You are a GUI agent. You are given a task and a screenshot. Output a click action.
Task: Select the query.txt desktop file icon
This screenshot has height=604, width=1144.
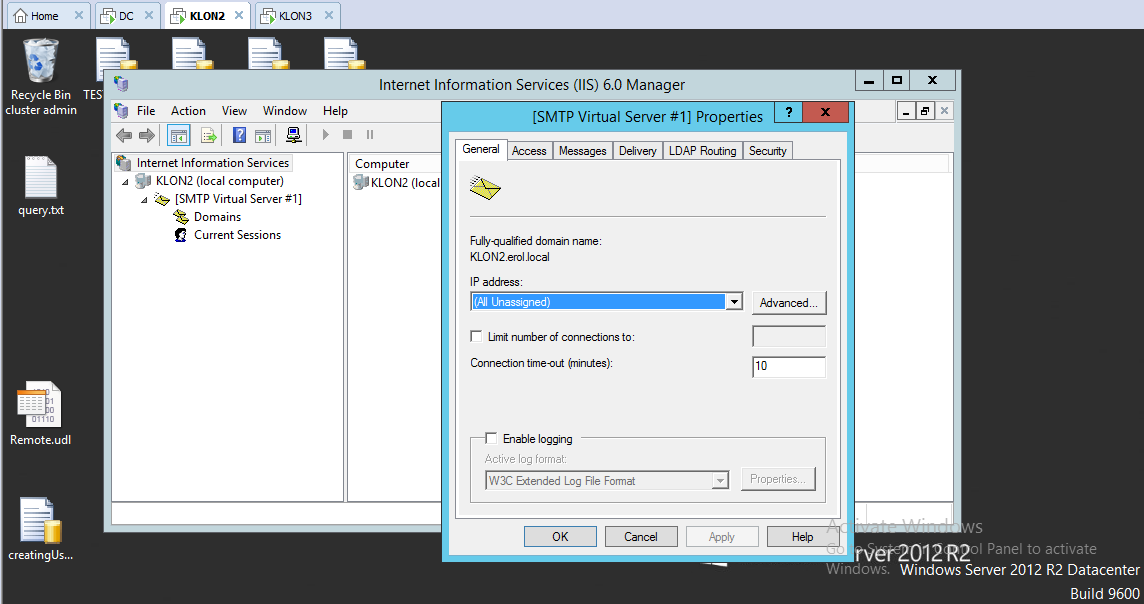click(x=41, y=180)
